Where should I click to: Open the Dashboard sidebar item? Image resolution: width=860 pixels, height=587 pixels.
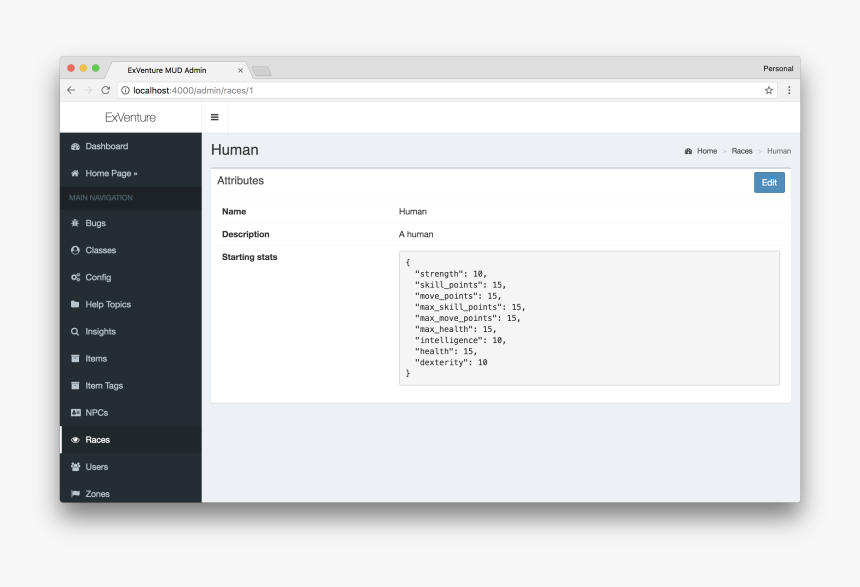pos(131,146)
